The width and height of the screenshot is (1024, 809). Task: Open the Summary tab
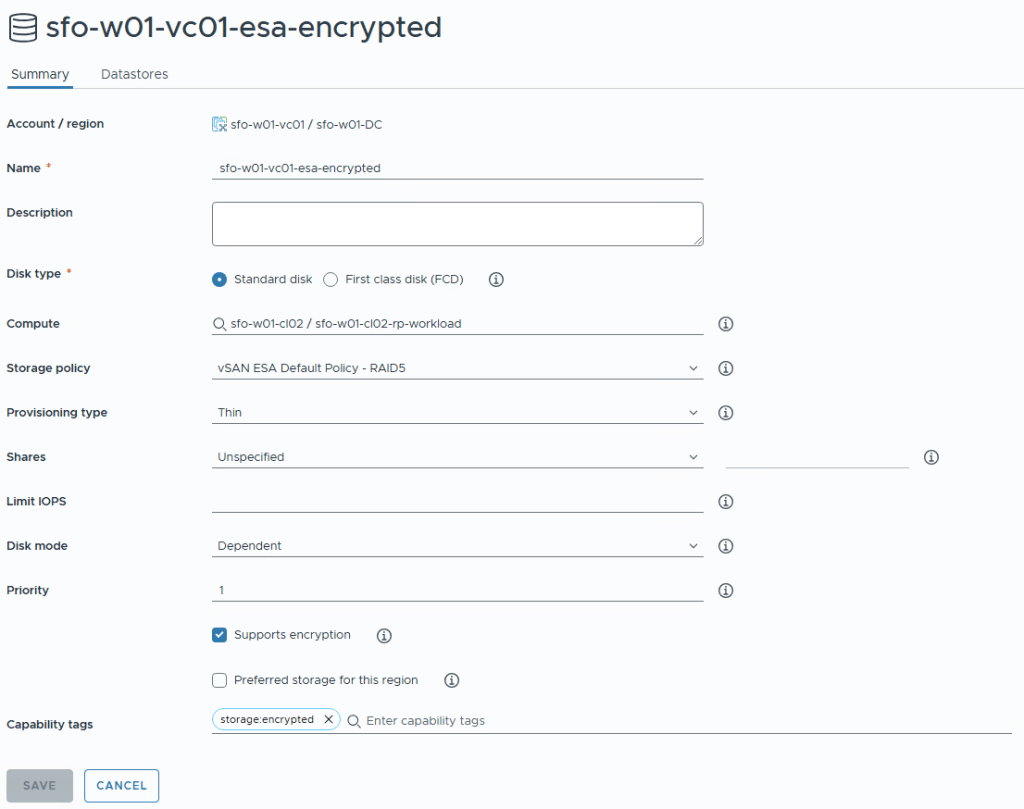click(x=40, y=75)
